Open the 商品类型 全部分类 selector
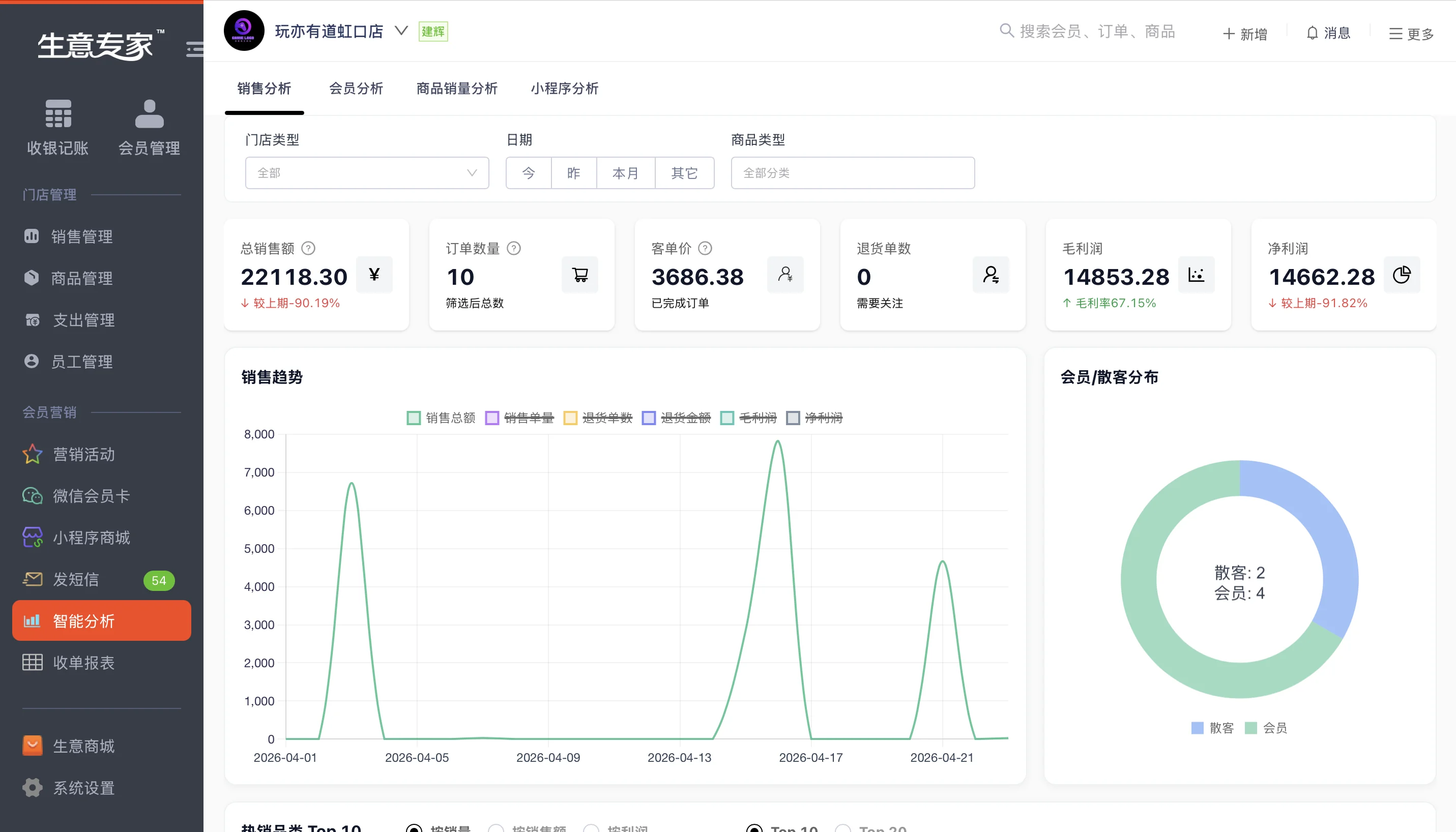 [x=853, y=172]
